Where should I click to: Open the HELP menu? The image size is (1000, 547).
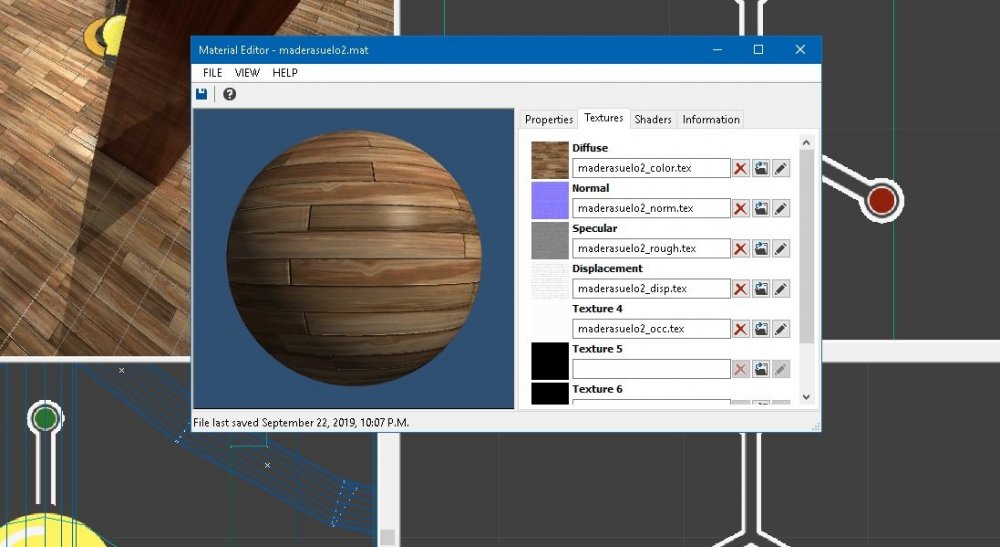285,73
